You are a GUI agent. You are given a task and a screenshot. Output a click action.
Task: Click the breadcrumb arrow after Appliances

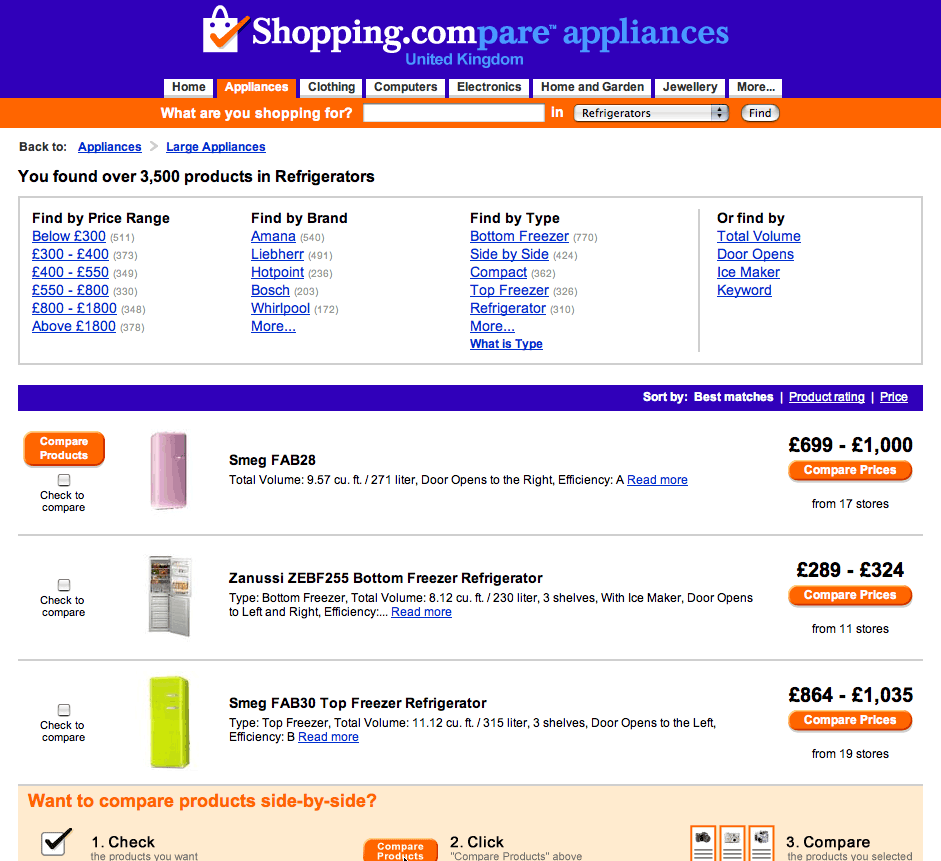(154, 146)
